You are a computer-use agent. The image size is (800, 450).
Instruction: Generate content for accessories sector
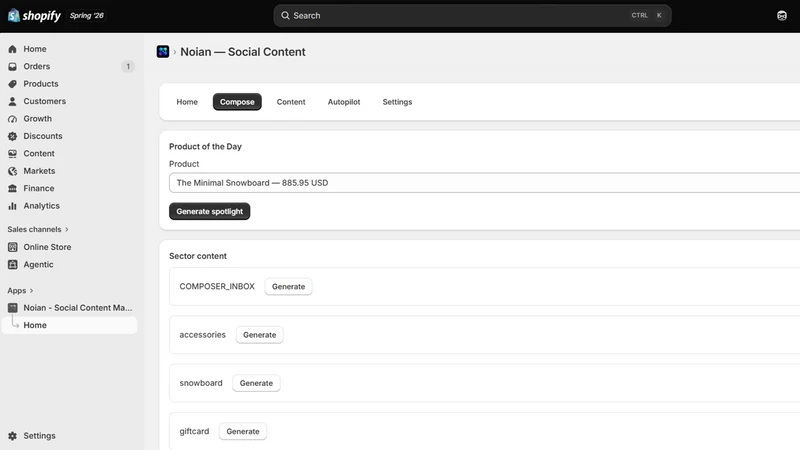click(259, 335)
